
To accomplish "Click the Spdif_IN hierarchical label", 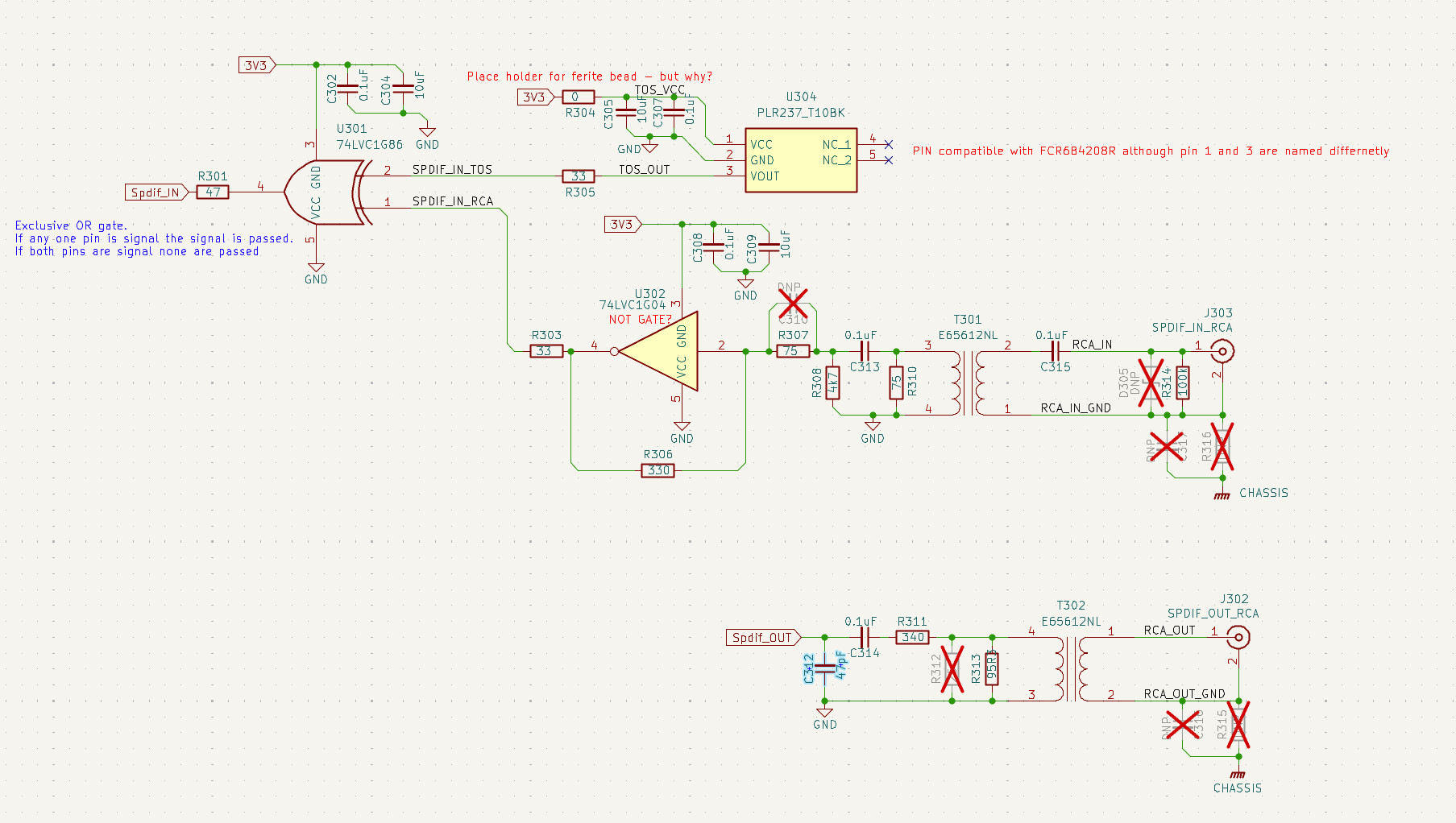I will click(157, 192).
